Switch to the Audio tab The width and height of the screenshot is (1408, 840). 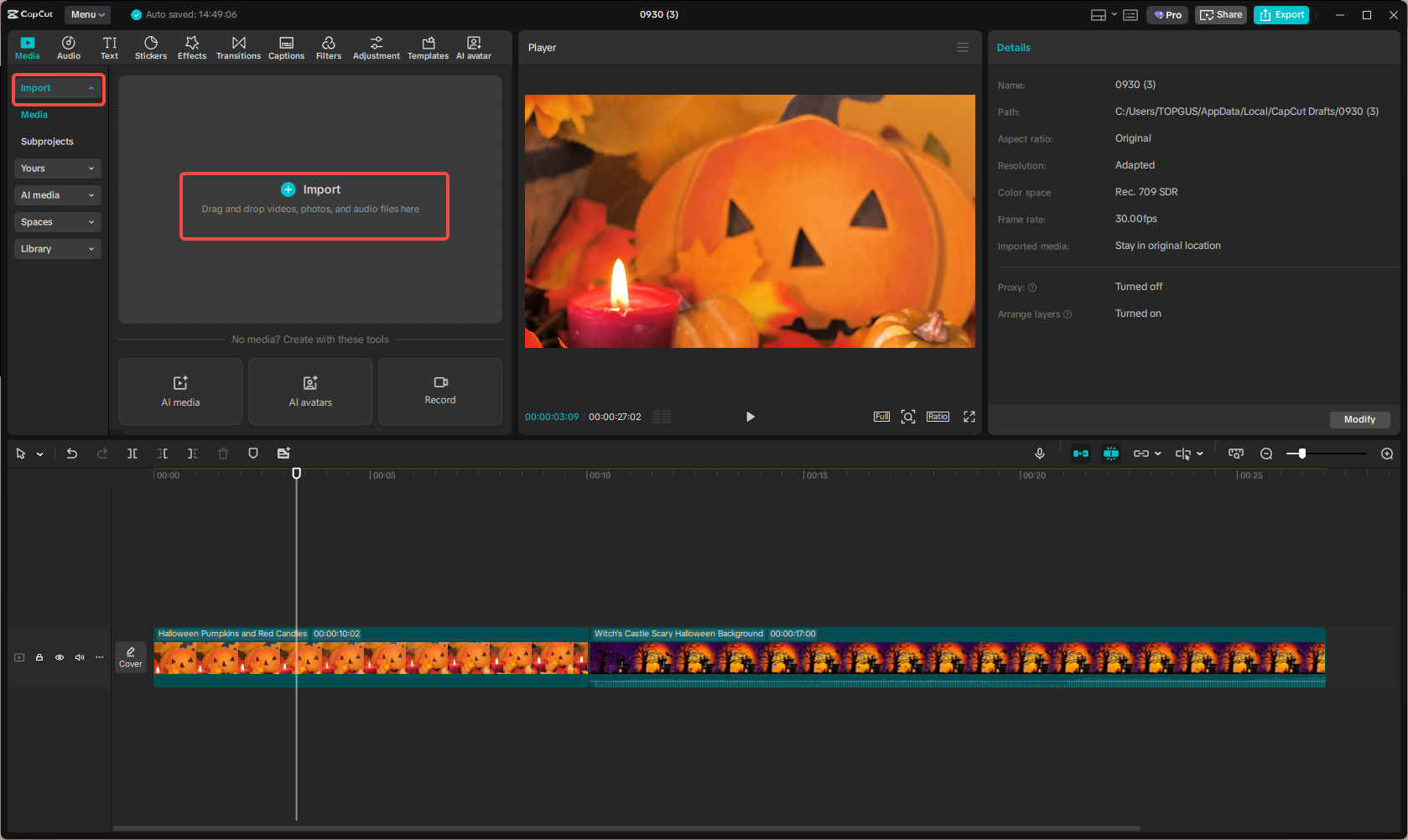(x=68, y=47)
